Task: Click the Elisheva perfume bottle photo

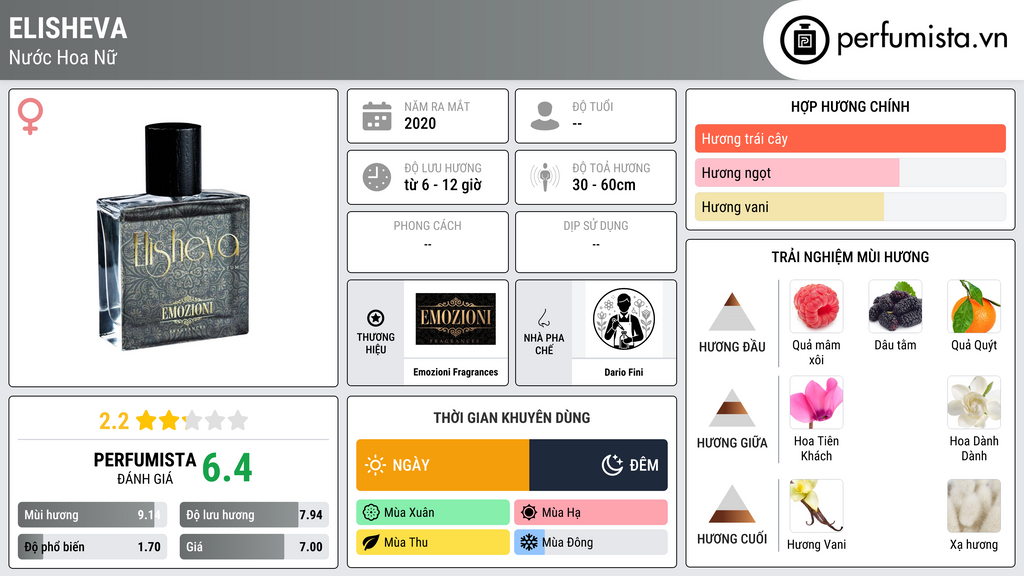Action: click(x=174, y=236)
